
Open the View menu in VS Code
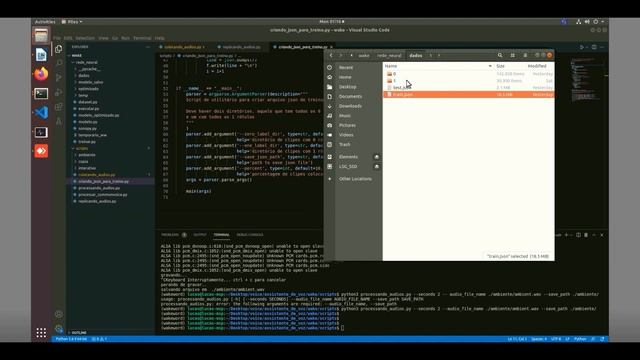tap(103, 38)
